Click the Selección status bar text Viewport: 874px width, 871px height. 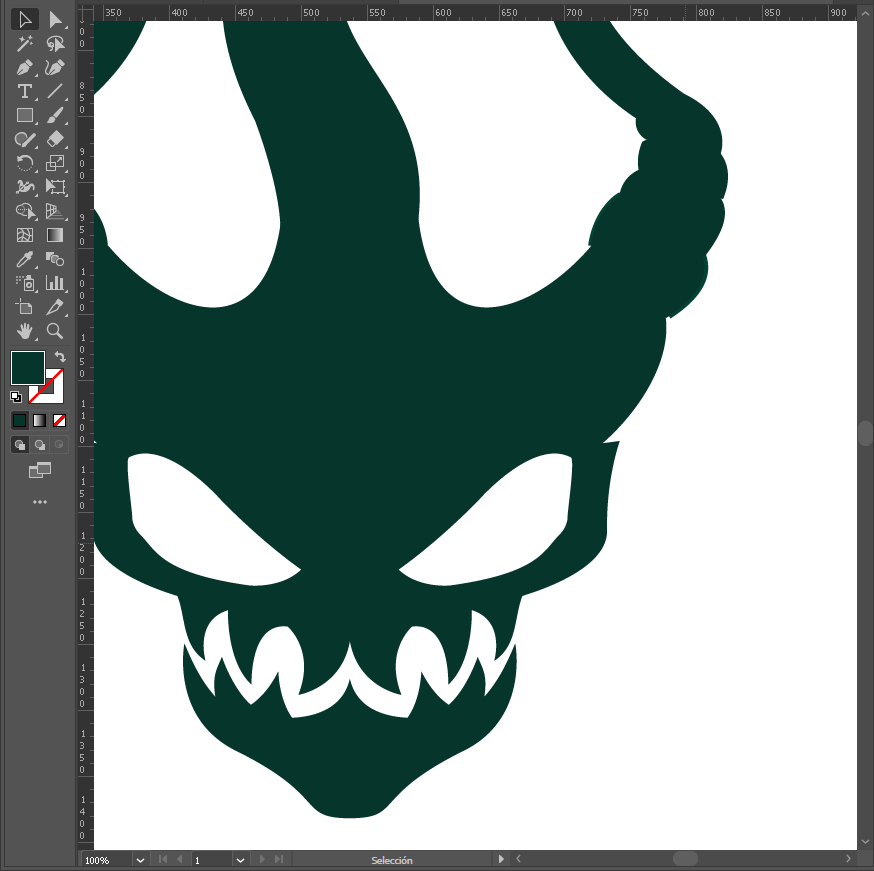click(392, 860)
